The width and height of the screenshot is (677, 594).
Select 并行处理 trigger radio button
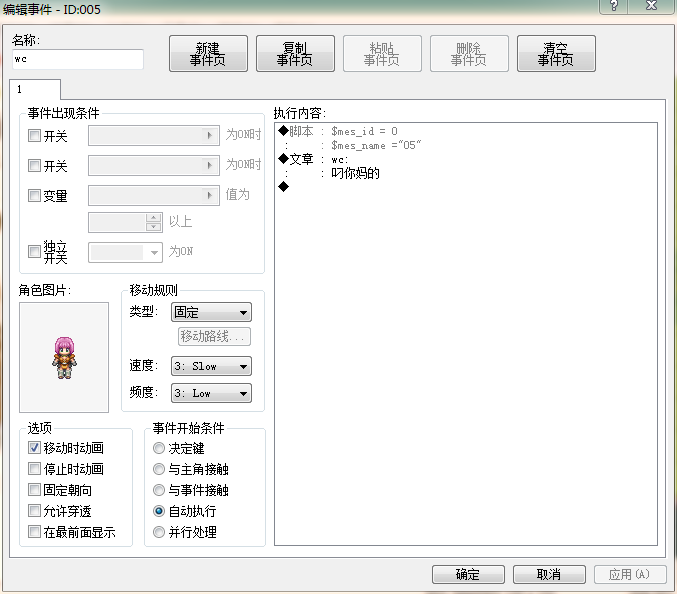pyautogui.click(x=159, y=532)
